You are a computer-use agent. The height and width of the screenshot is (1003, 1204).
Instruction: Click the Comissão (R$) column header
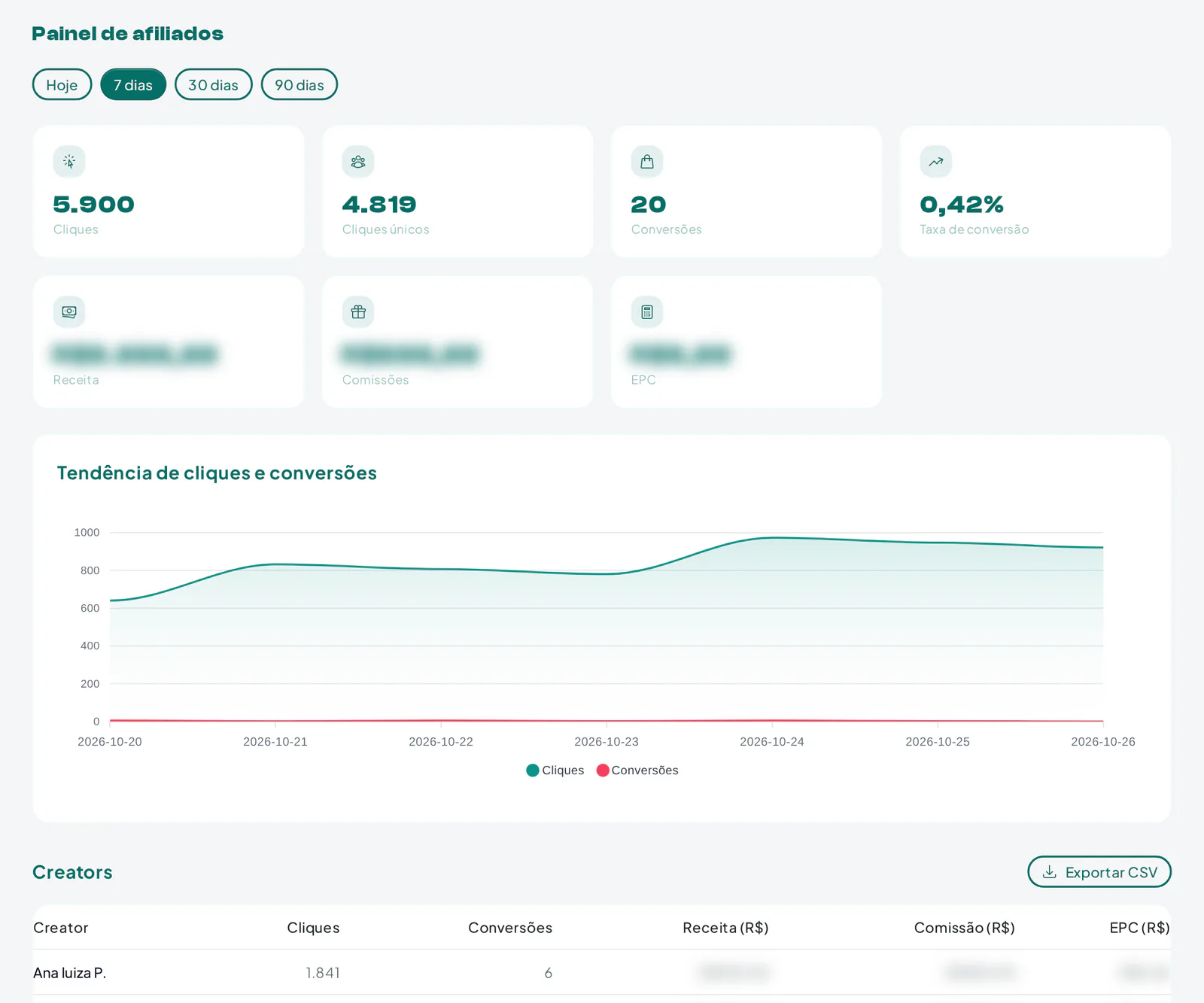click(x=965, y=928)
